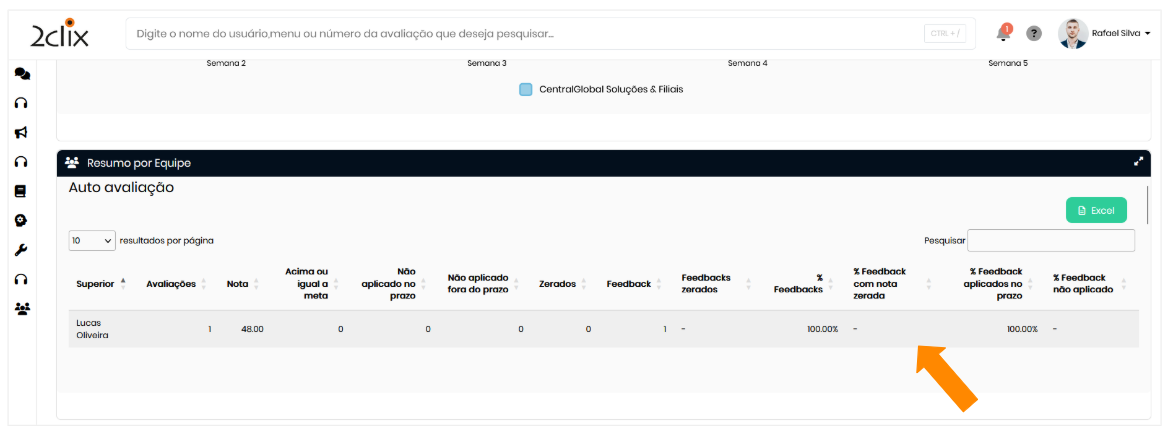
Task: Open the notifications bell
Action: pyautogui.click(x=1003, y=33)
